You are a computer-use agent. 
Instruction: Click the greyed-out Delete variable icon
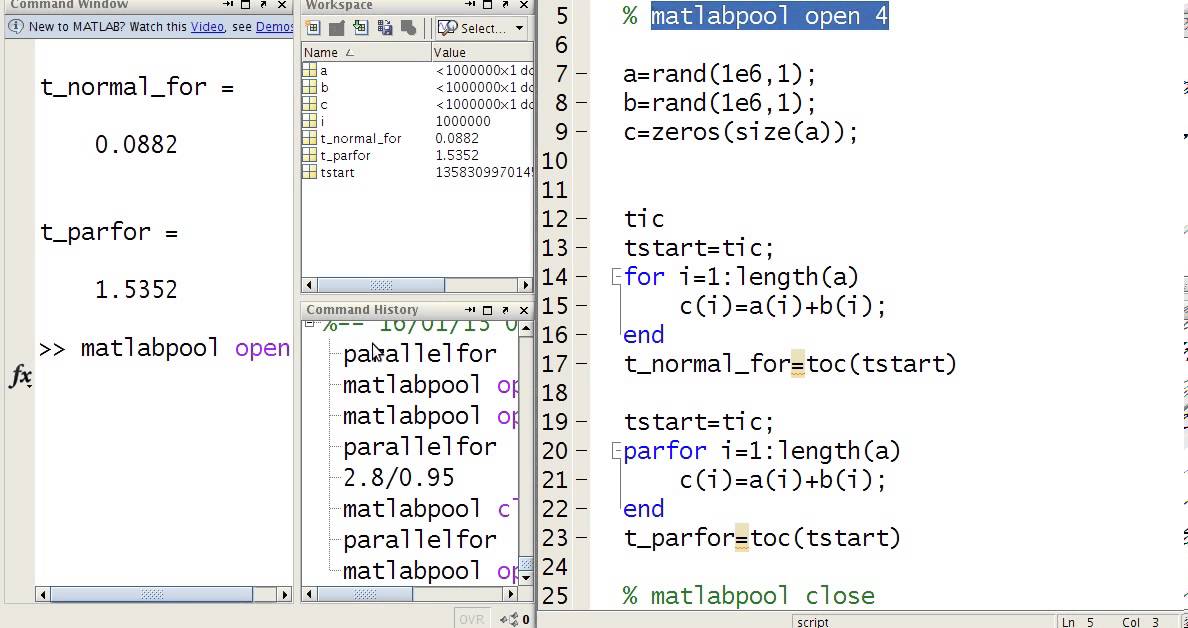[x=408, y=28]
